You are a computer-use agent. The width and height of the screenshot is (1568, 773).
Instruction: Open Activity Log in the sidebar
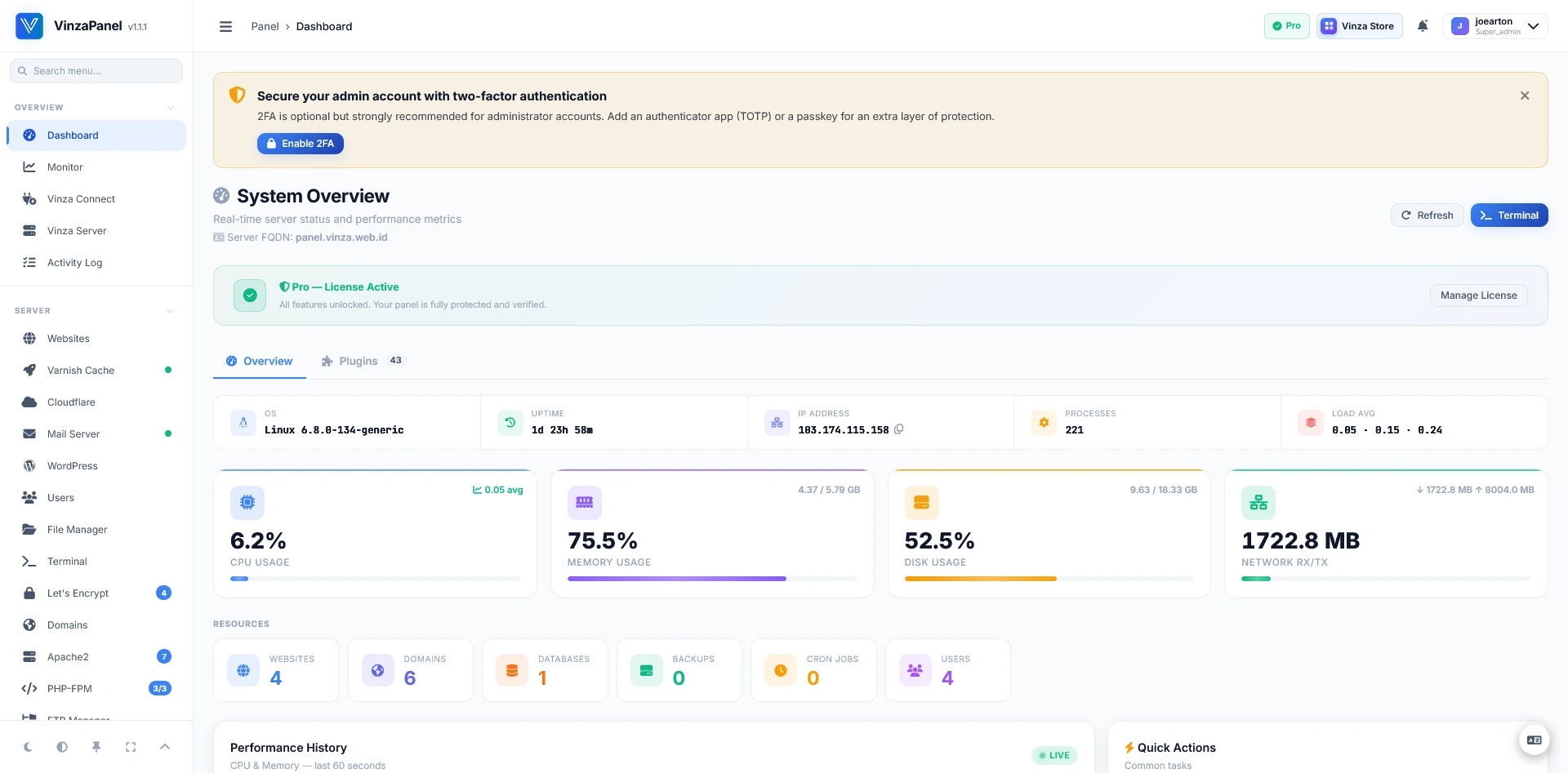[x=96, y=263]
